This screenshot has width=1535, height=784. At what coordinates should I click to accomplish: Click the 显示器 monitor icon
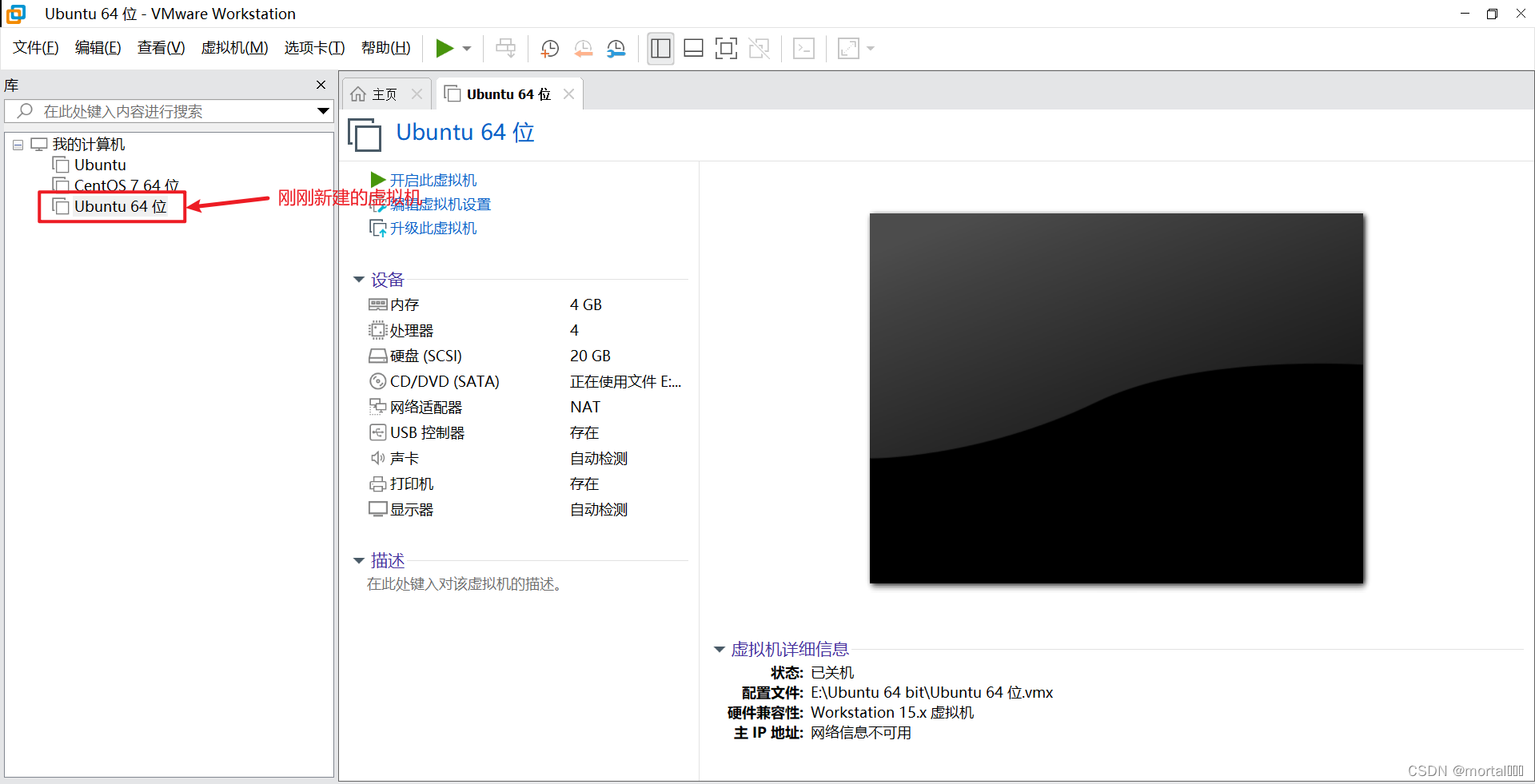pos(377,509)
